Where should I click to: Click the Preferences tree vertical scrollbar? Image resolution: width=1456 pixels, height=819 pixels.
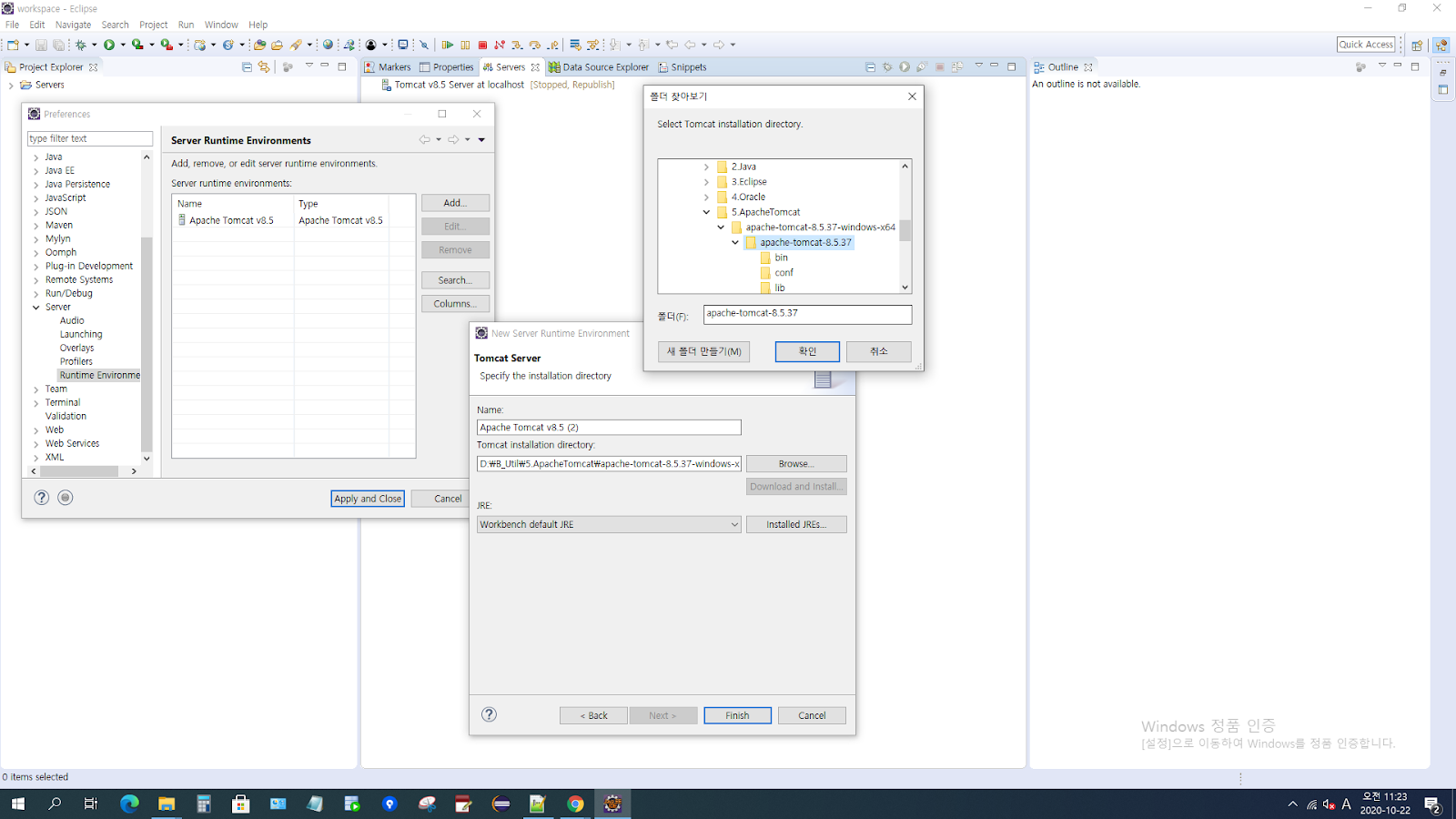[147, 344]
